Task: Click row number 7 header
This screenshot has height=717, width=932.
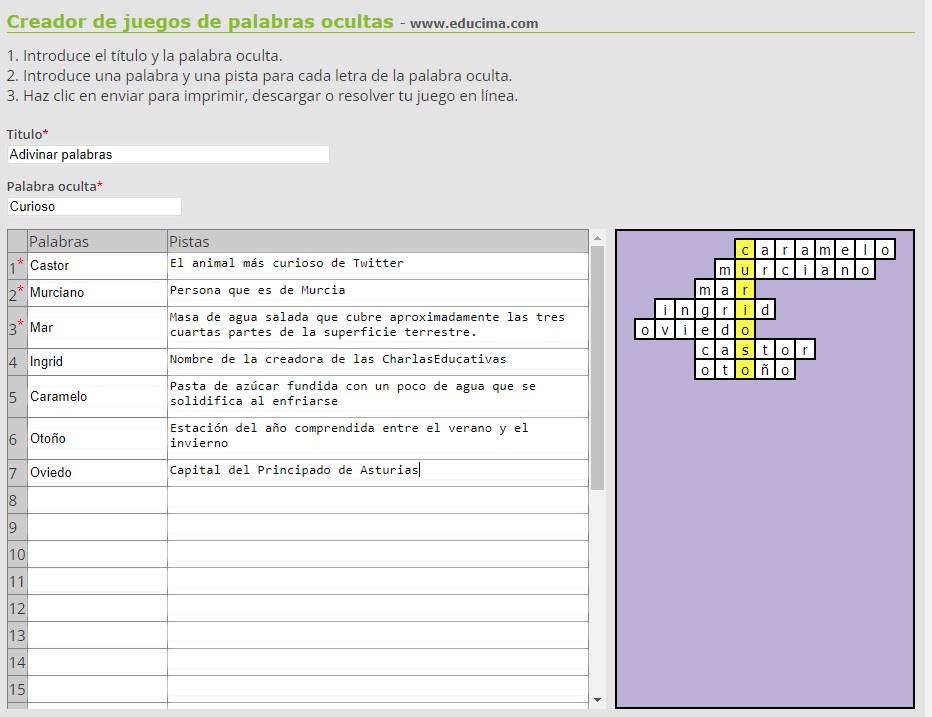Action: (17, 473)
